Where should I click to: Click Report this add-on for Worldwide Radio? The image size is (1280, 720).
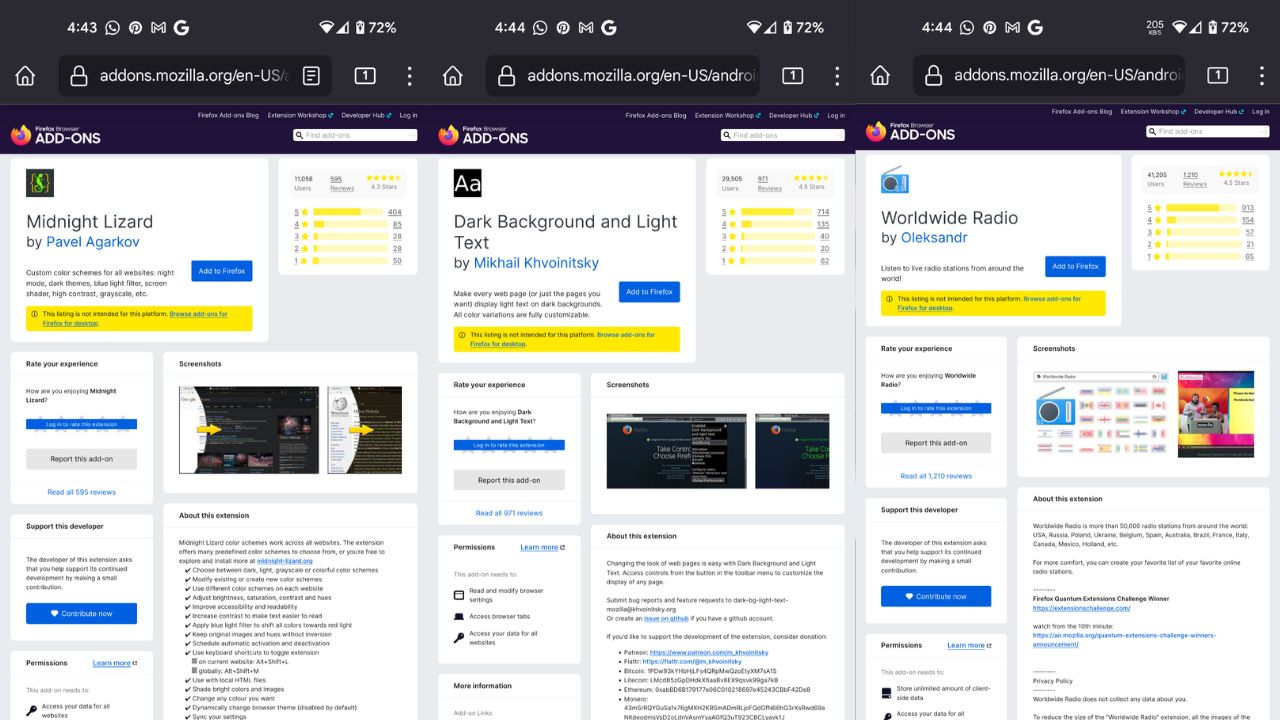[935, 443]
